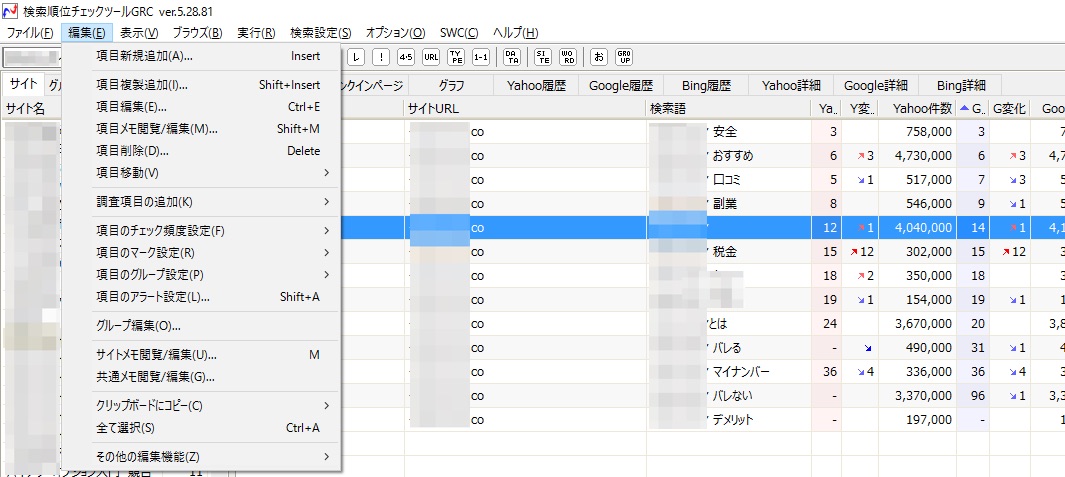Click the search term cell ending マイナンバー
This screenshot has width=1065, height=477.
pyautogui.click(x=729, y=372)
